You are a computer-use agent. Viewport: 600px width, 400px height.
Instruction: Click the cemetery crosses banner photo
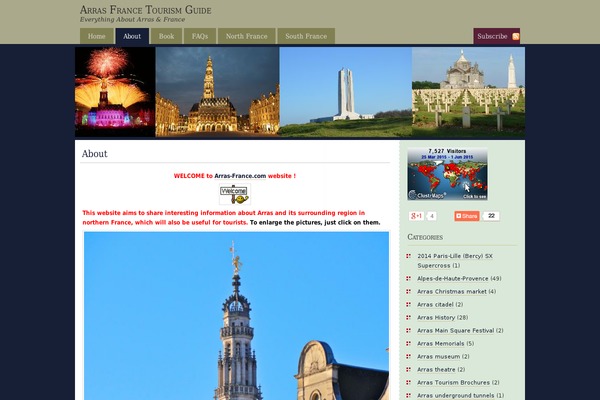coord(468,92)
